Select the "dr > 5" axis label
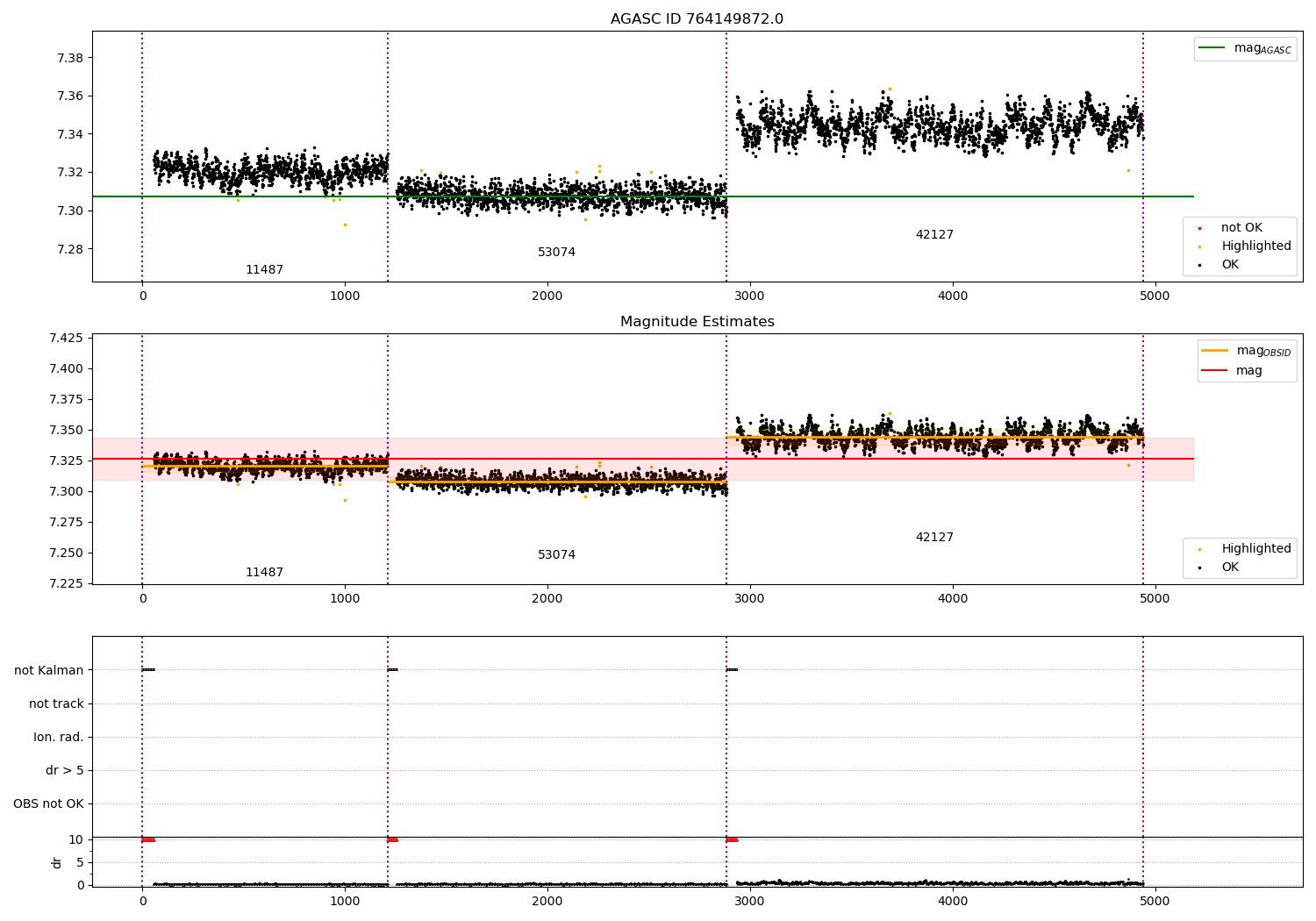This screenshot has width=1316, height=921. (x=65, y=771)
